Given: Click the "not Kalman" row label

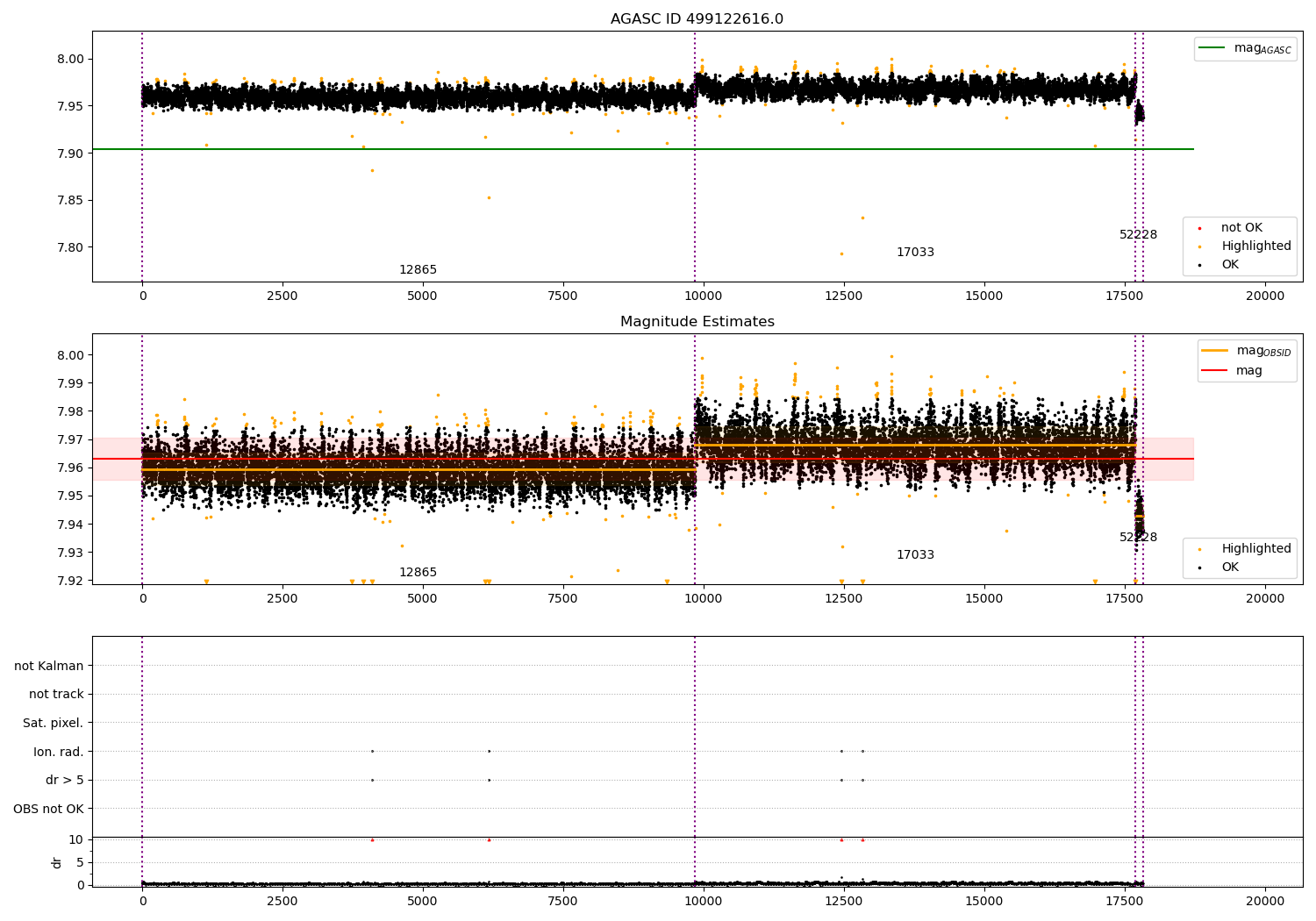Looking at the screenshot, I should click(x=49, y=666).
